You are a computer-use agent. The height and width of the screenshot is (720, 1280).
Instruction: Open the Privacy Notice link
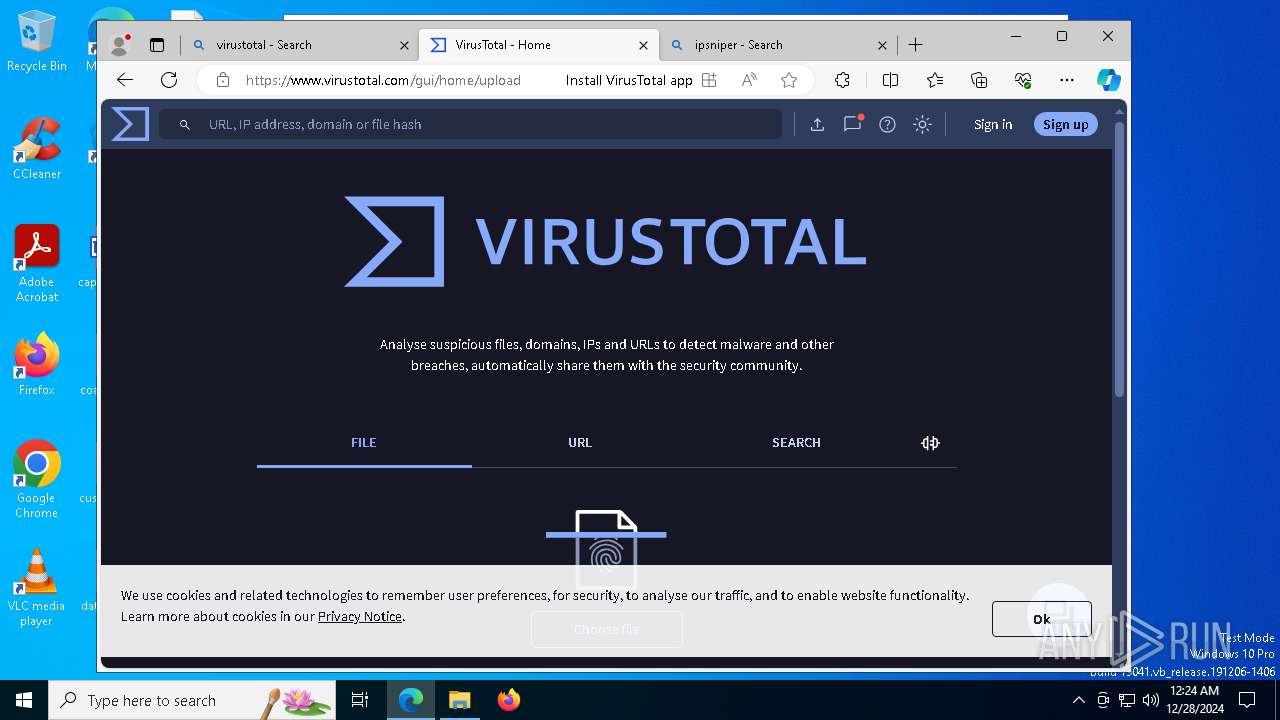pyautogui.click(x=359, y=616)
